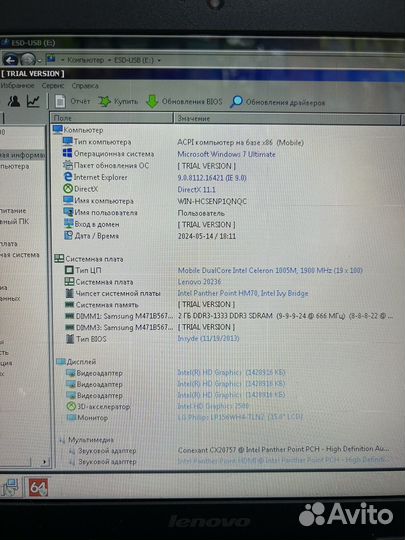Select the WIN-HCSENP1QNQC computer name value
This screenshot has width=405, height=540.
212,201
